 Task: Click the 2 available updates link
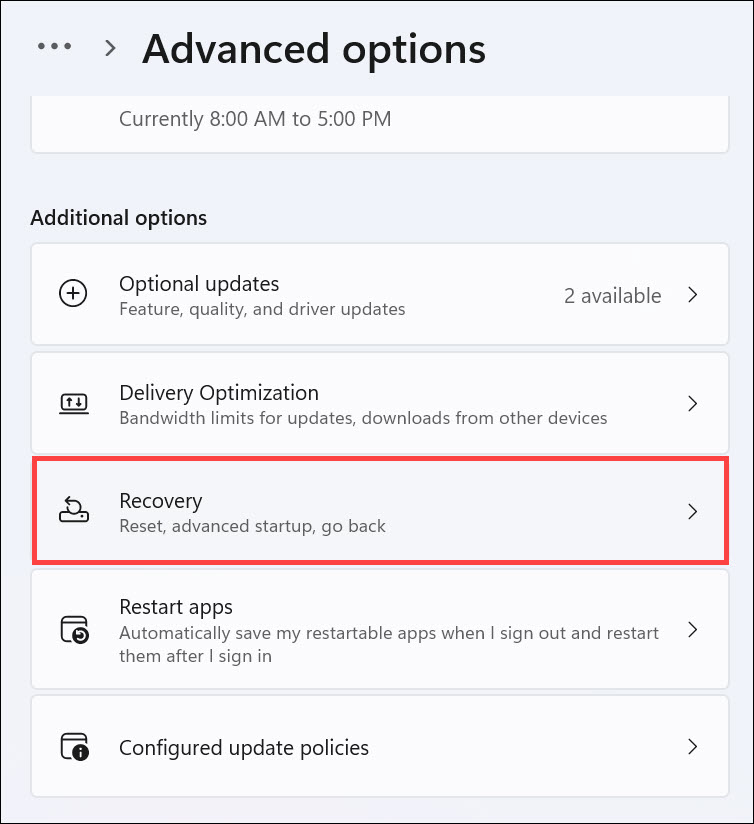[x=613, y=295]
